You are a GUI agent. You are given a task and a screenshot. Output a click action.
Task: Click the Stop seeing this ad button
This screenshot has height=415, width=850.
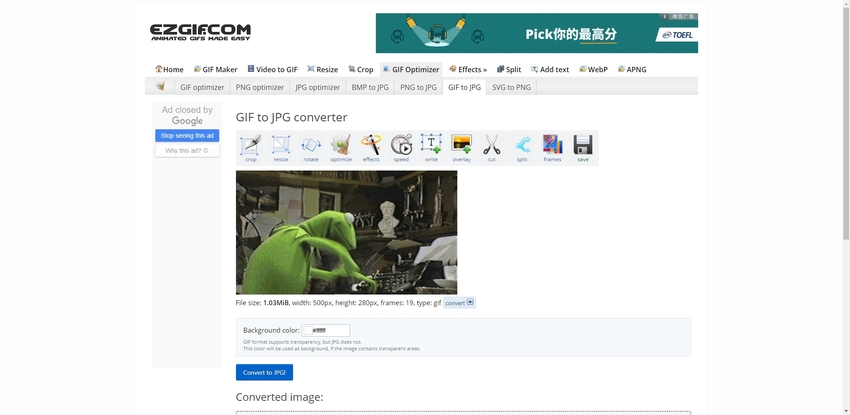point(187,135)
